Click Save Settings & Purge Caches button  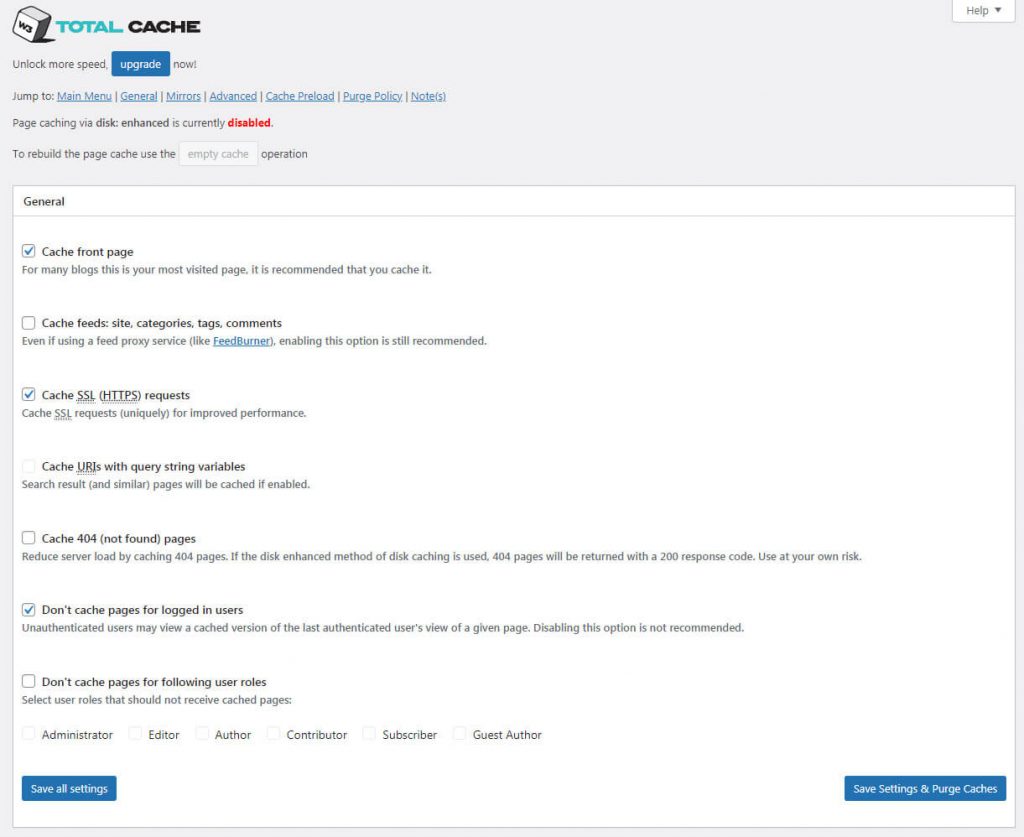point(924,788)
